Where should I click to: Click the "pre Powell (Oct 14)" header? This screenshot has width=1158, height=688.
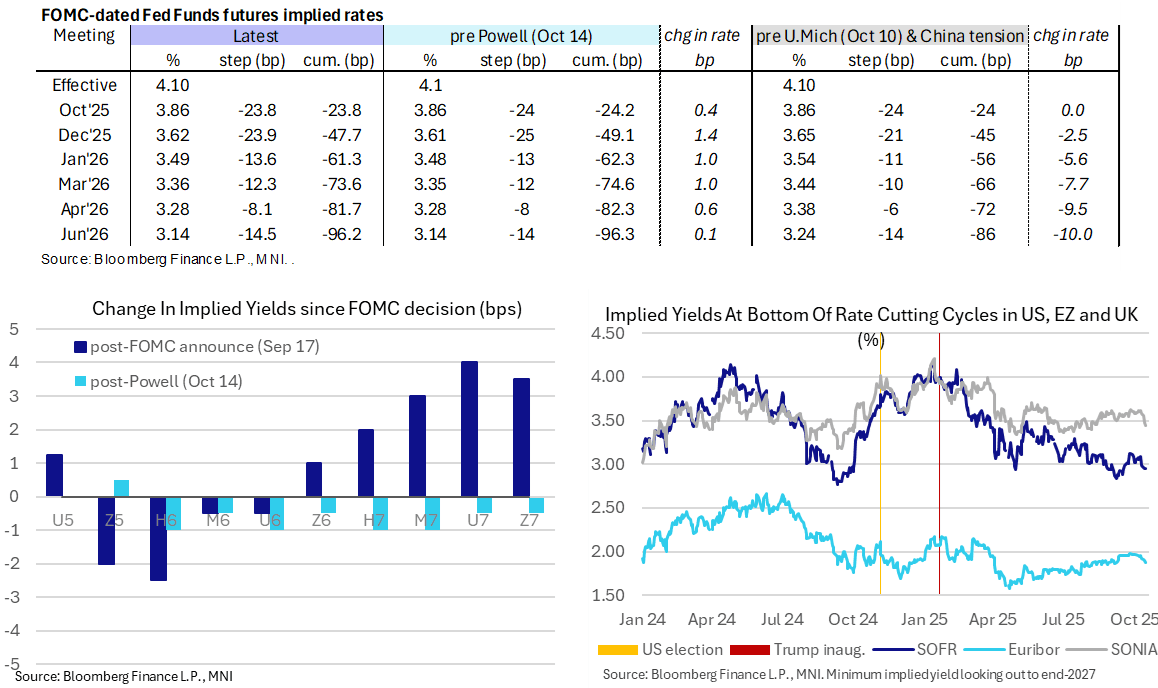pyautogui.click(x=525, y=36)
